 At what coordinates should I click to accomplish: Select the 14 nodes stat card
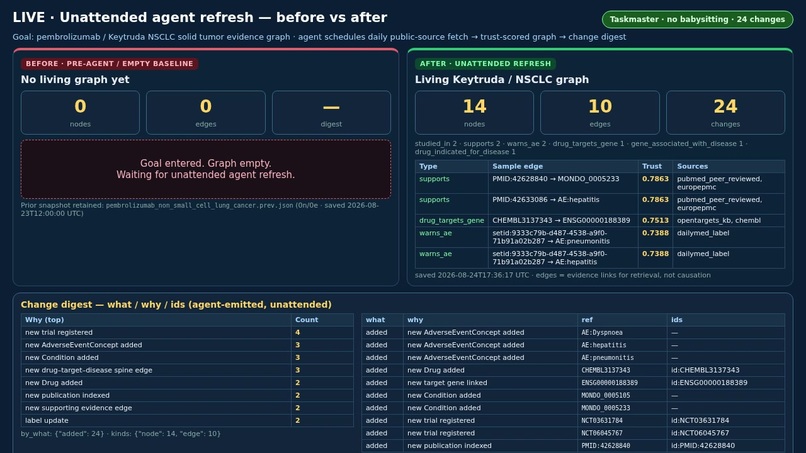click(x=474, y=113)
